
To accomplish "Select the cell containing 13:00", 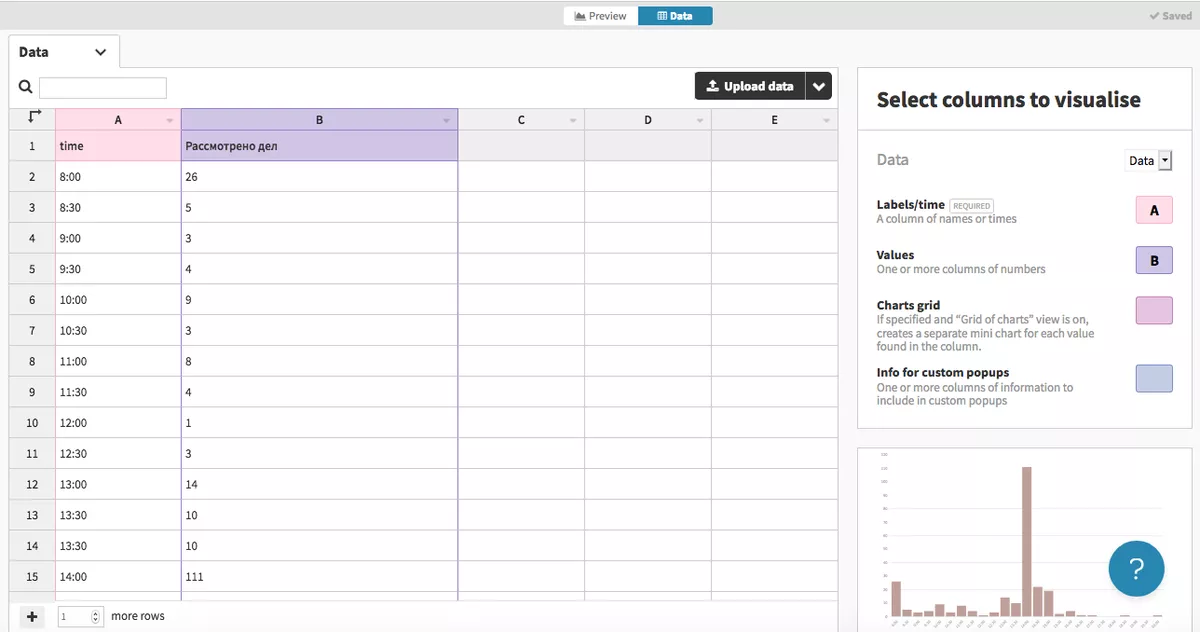I will click(118, 485).
